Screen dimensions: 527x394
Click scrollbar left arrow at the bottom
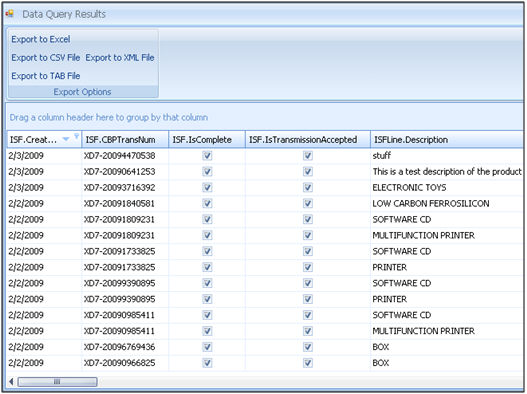11,382
